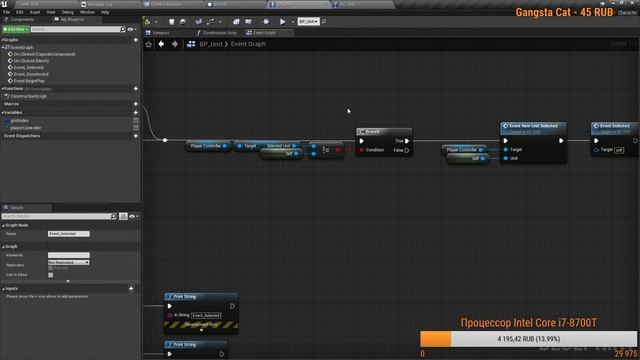The image size is (640, 360).
Task: Collapse the Graph Node details section
Action: (3, 225)
